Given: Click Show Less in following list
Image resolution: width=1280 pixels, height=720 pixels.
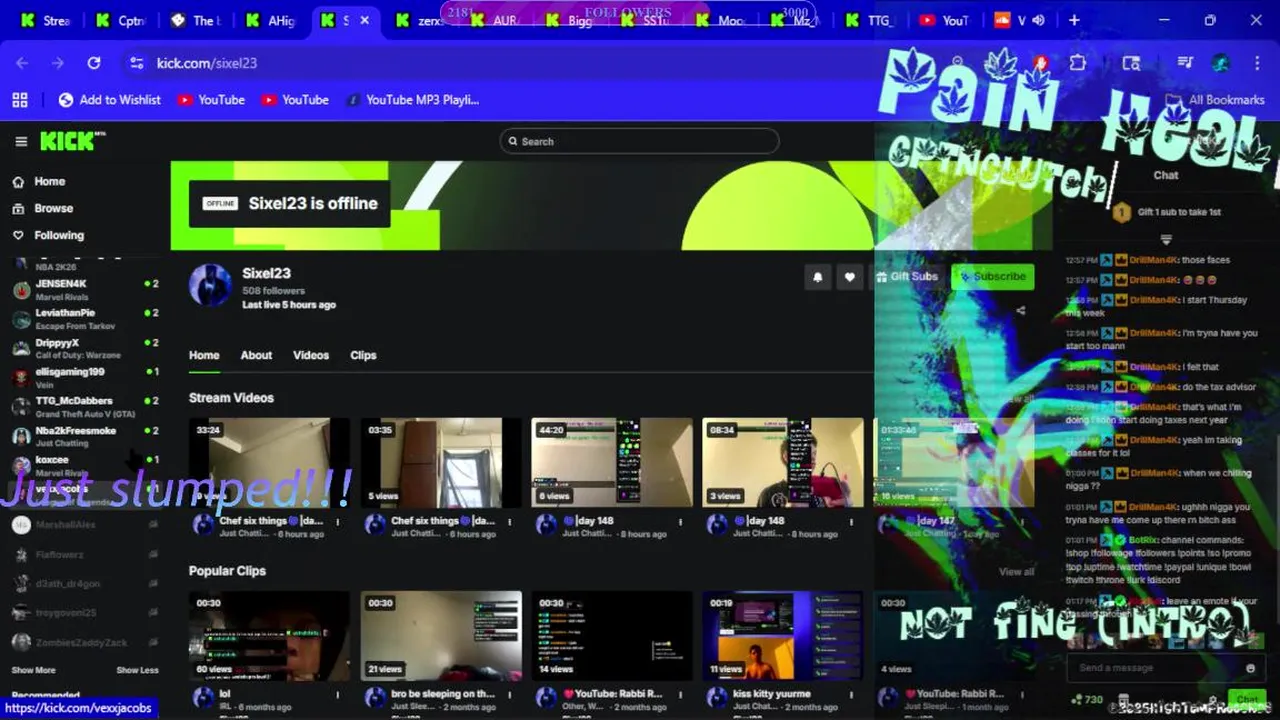Looking at the screenshot, I should [137, 670].
